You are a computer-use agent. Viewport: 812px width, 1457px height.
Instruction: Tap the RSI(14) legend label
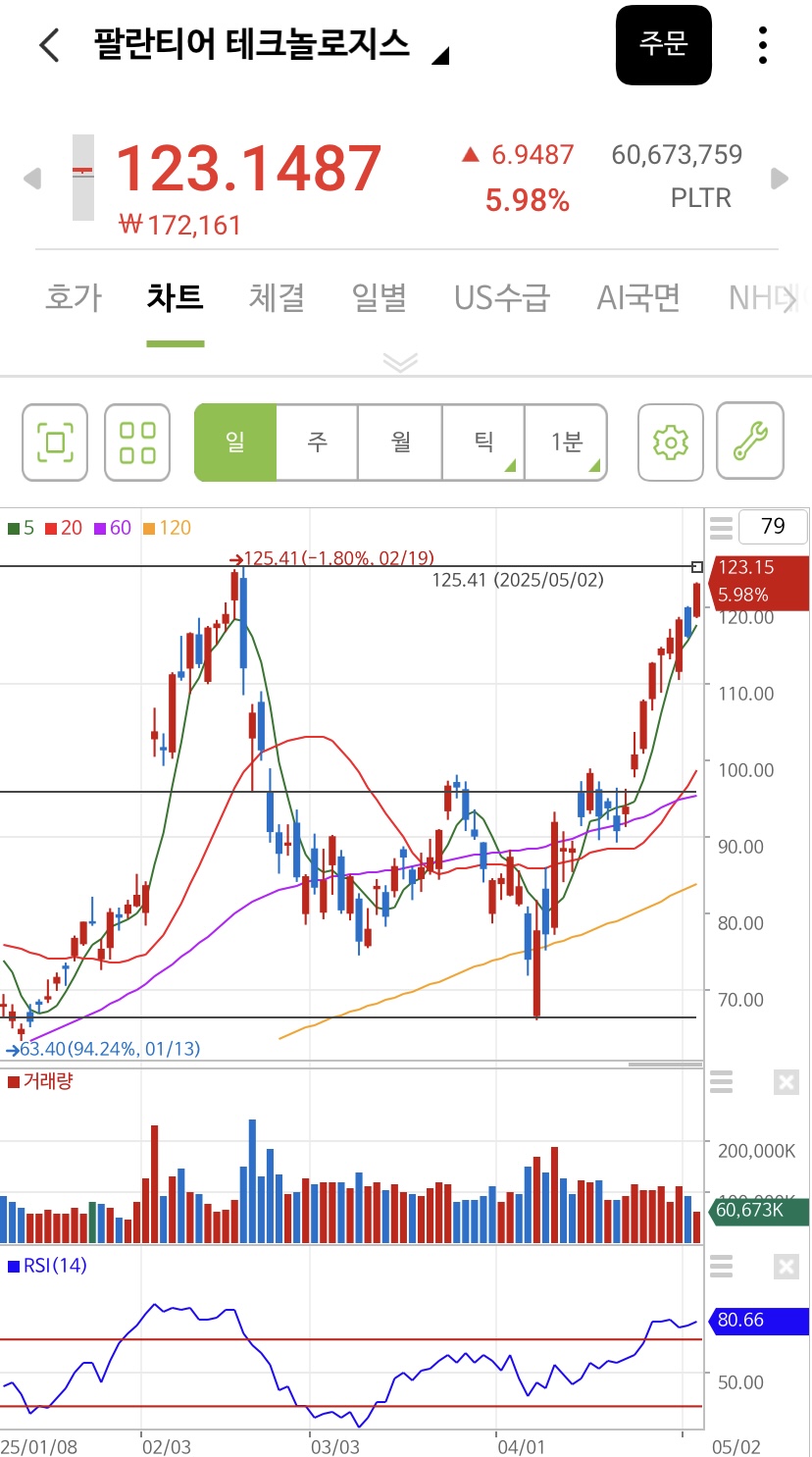click(x=47, y=1266)
